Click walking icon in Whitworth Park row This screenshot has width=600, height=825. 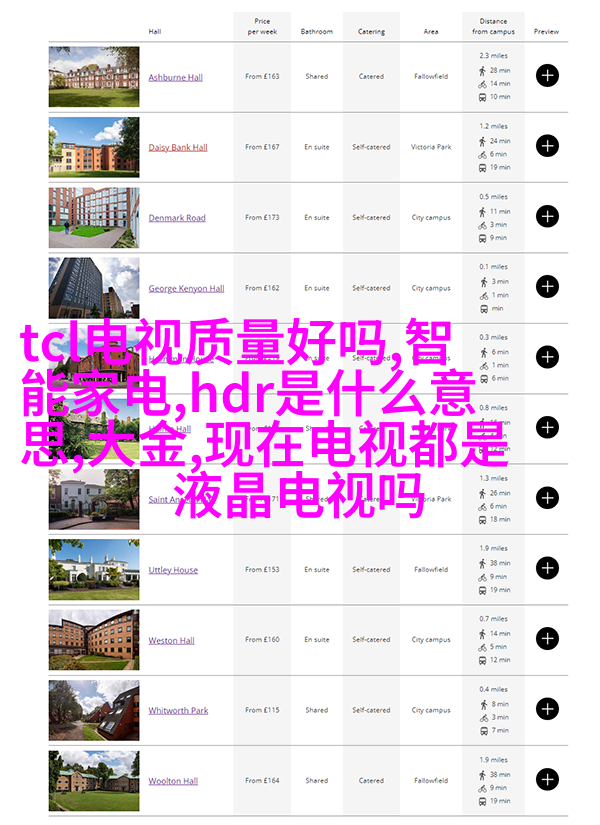[x=484, y=705]
